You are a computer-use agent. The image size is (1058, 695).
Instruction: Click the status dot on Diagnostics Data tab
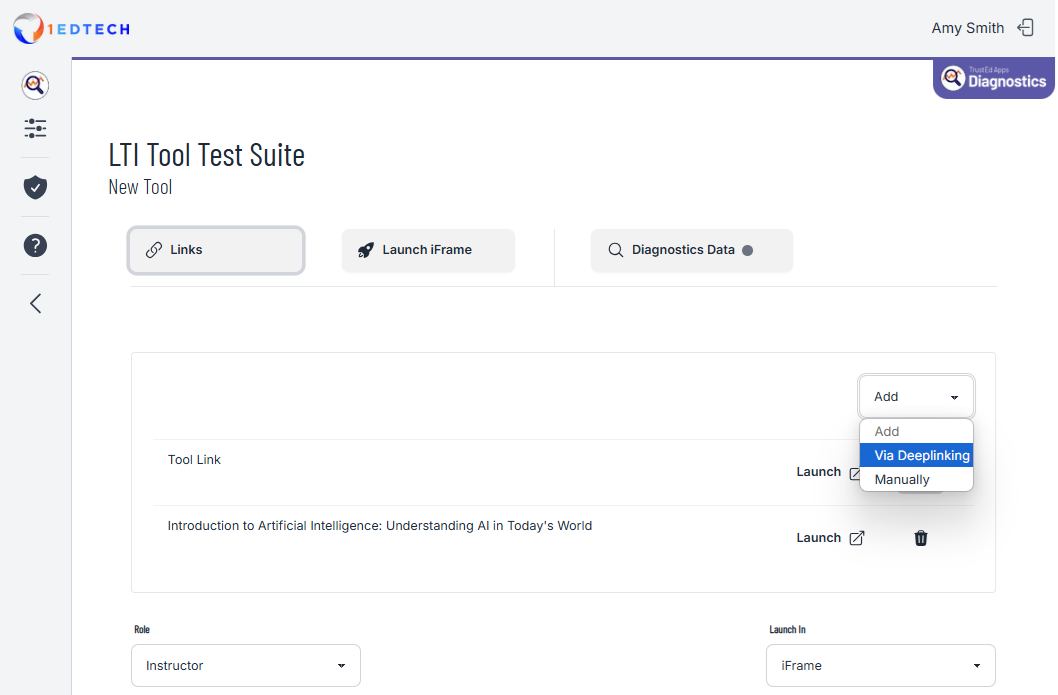[x=749, y=250]
